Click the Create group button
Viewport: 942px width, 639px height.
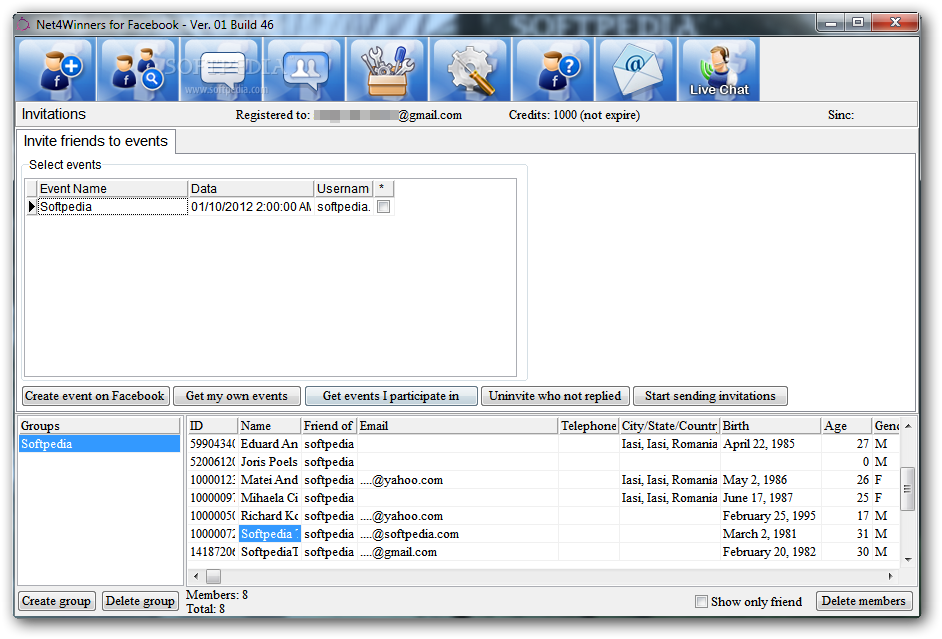point(56,601)
